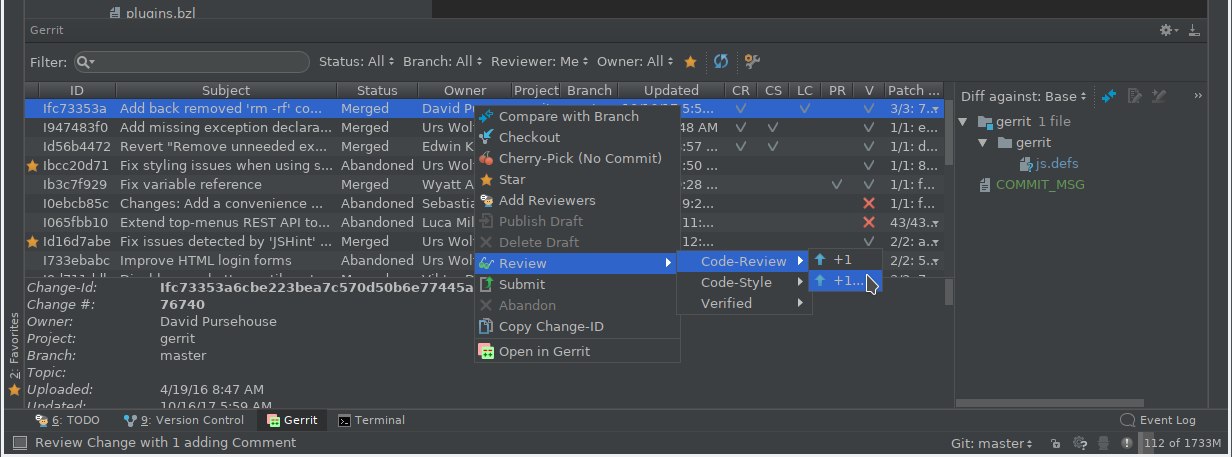Click the Git: master branch widget
Viewport: 1232px width, 457px height.
(993, 443)
